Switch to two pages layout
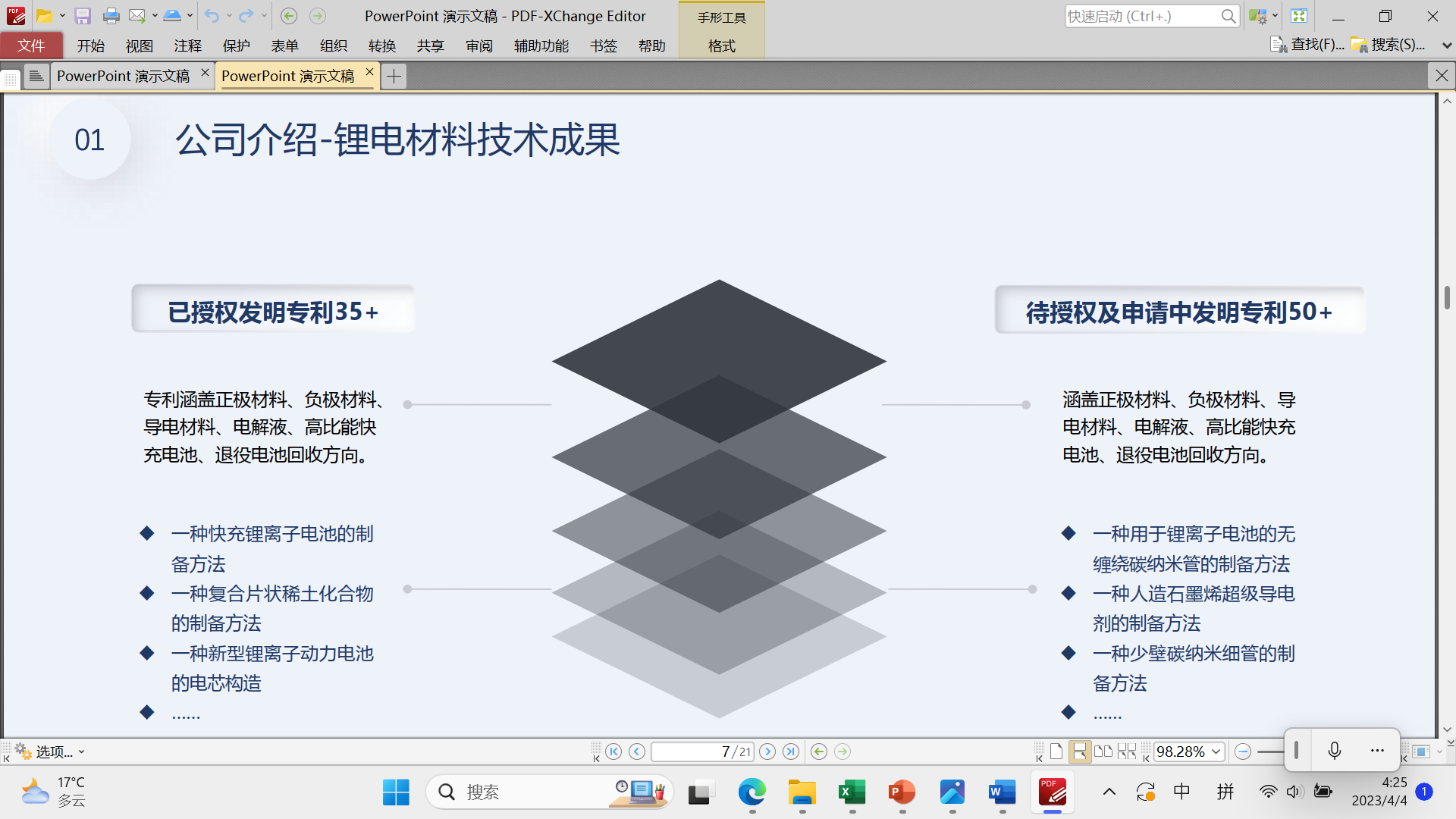Viewport: 1456px width, 819px height. [1103, 752]
